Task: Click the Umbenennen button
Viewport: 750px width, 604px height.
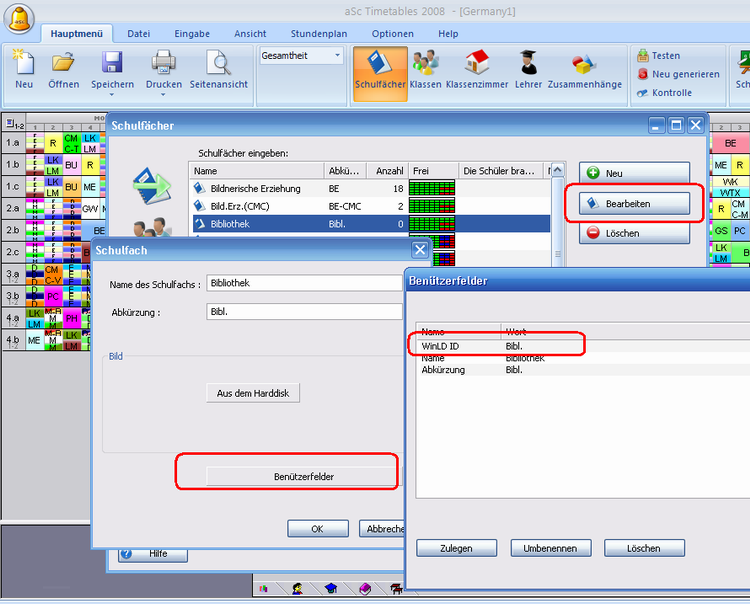Action: (x=550, y=548)
